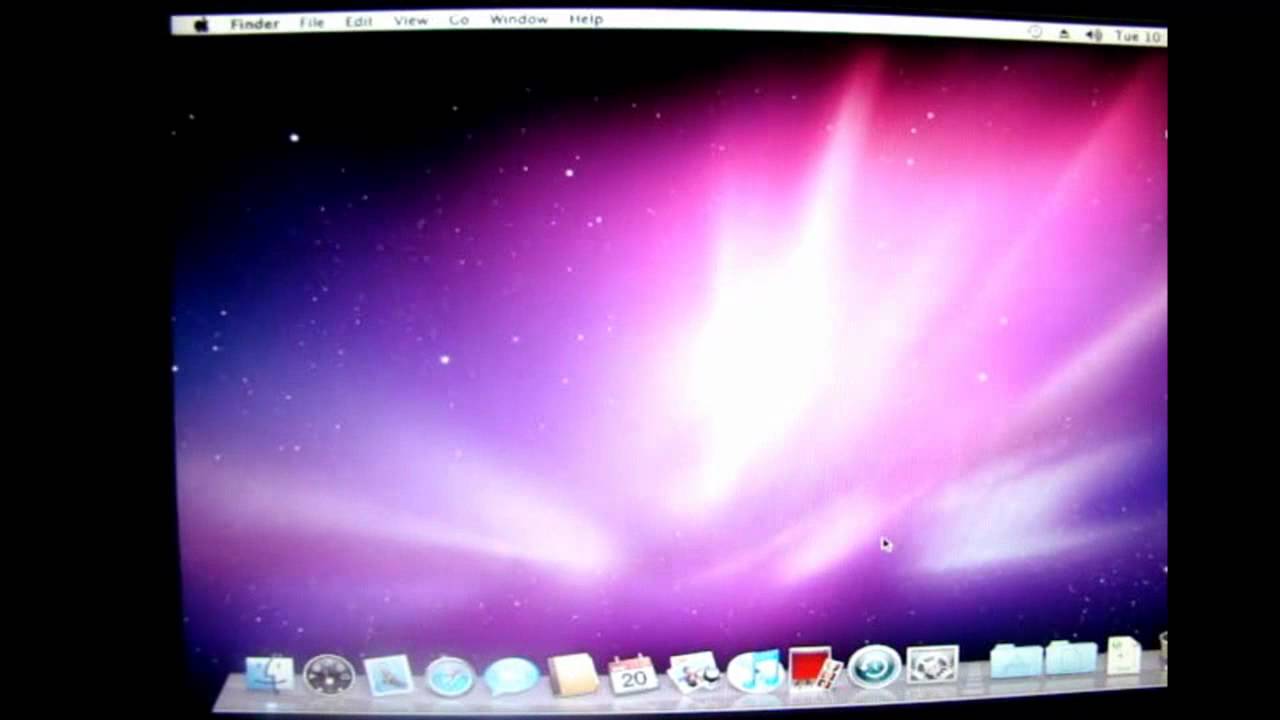Launch Photo Booth red curtain icon

[814, 668]
